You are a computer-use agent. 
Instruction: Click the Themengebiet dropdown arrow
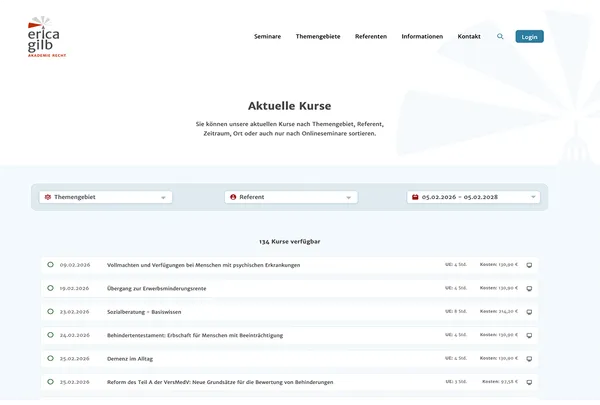(x=163, y=198)
